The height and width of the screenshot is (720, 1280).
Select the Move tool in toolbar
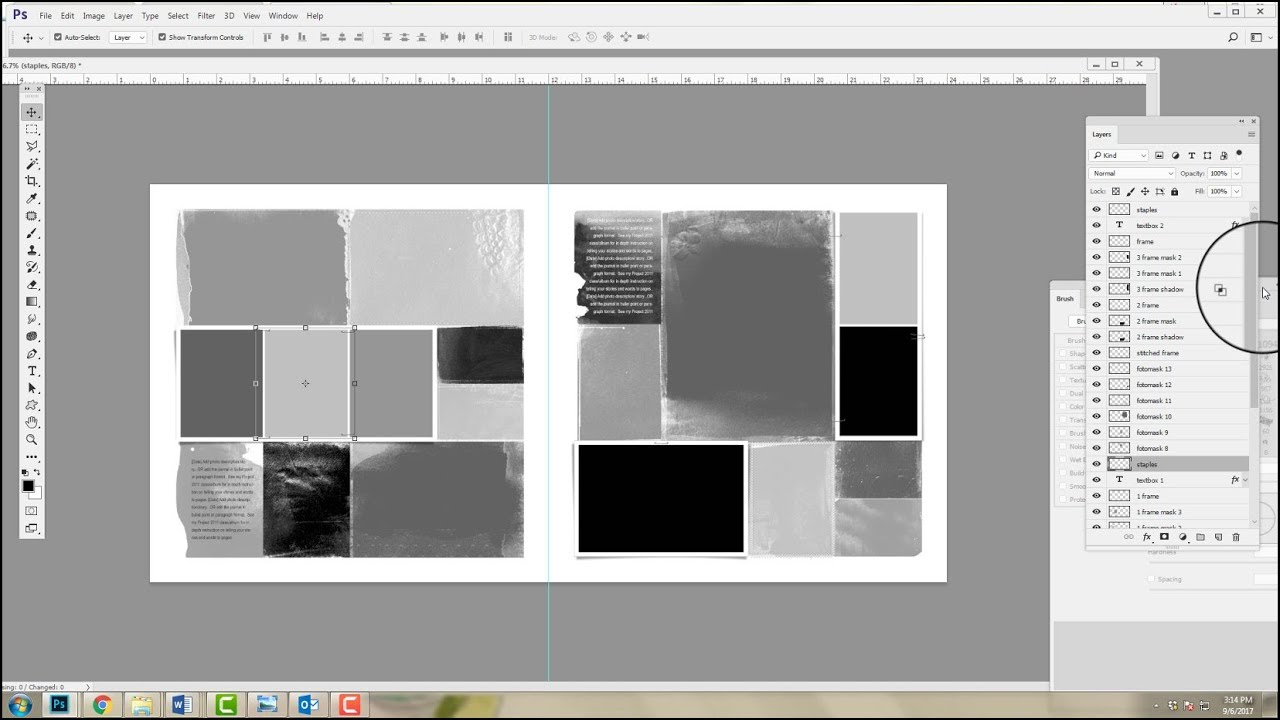pos(32,112)
